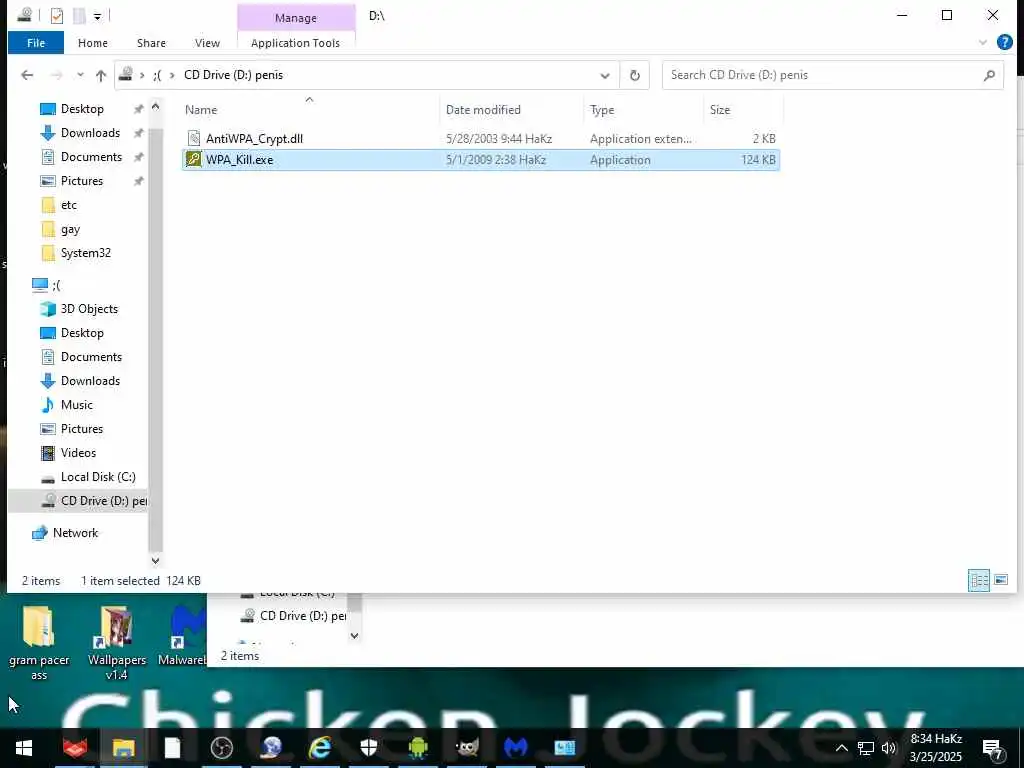Image resolution: width=1024 pixels, height=768 pixels.
Task: Open quick access Desktop in sidebar
Action: pos(82,108)
